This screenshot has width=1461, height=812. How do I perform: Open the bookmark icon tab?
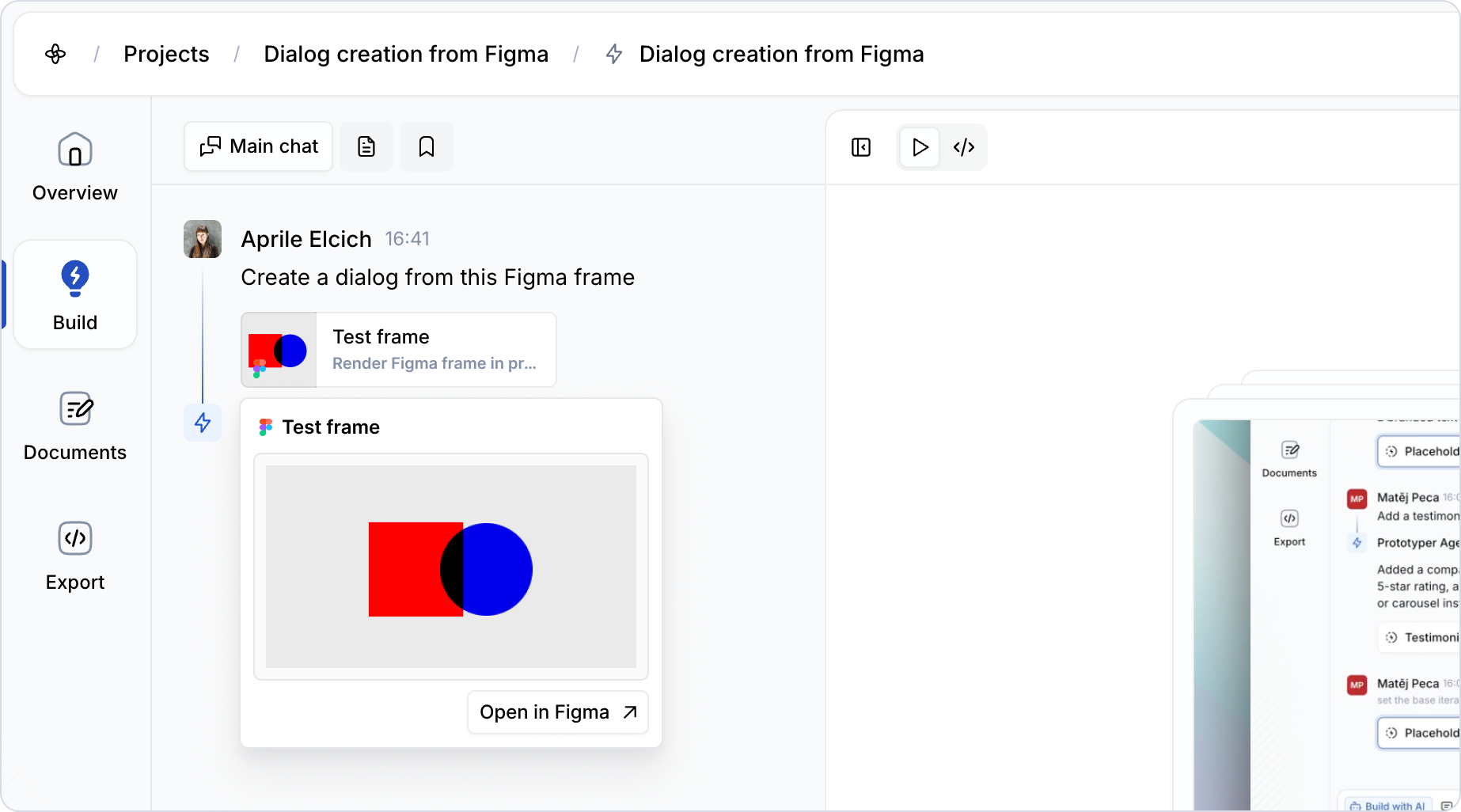(x=427, y=146)
